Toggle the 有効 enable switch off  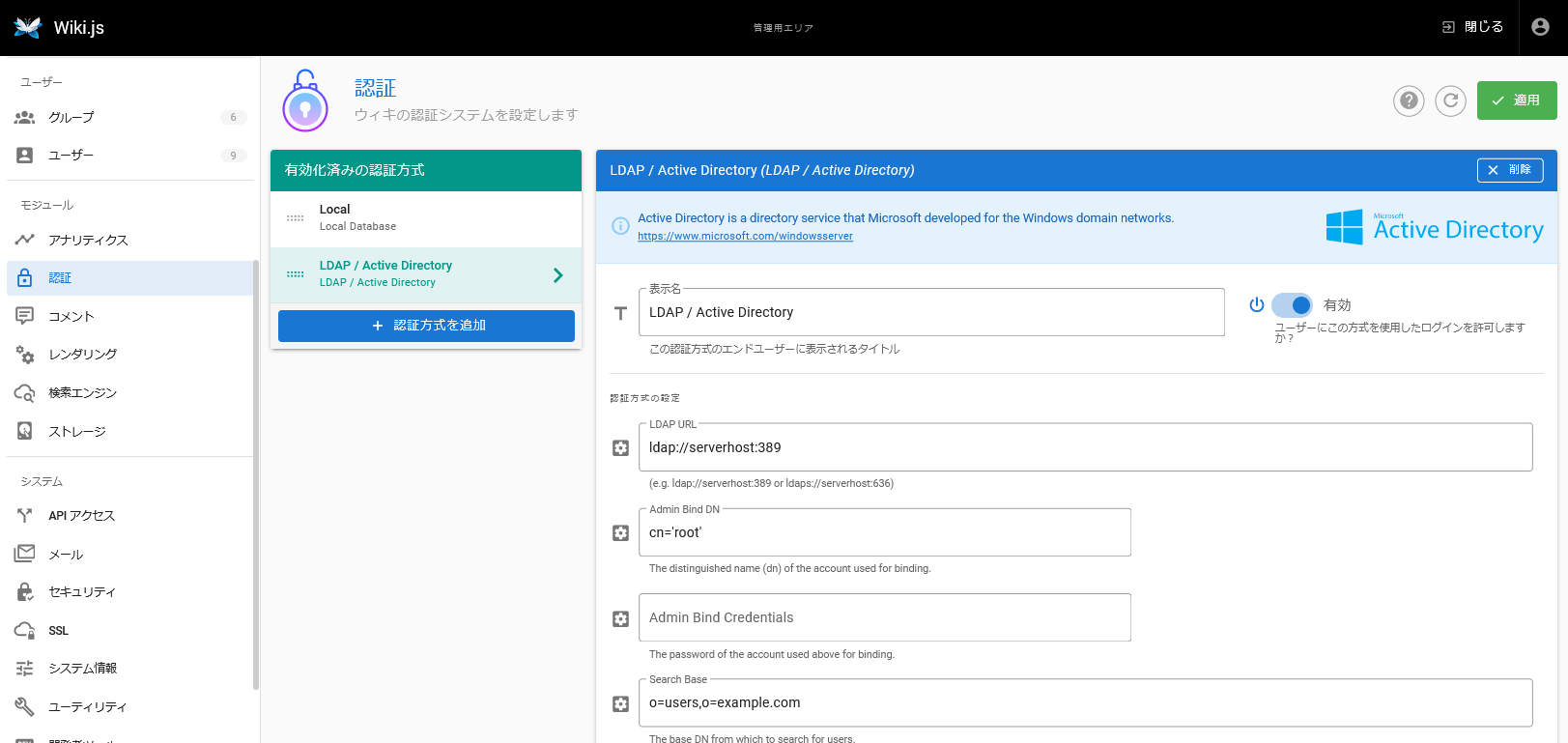point(1292,305)
